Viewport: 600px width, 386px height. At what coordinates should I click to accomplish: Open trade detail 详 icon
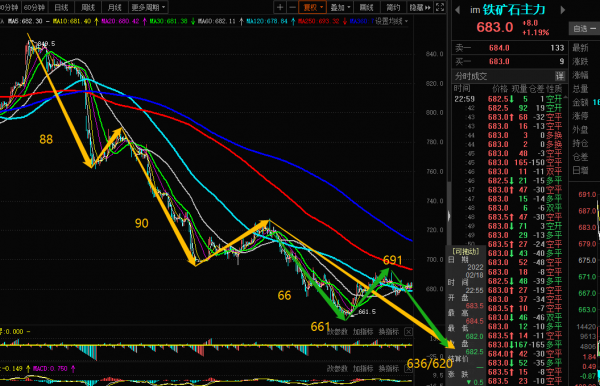pyautogui.click(x=559, y=76)
